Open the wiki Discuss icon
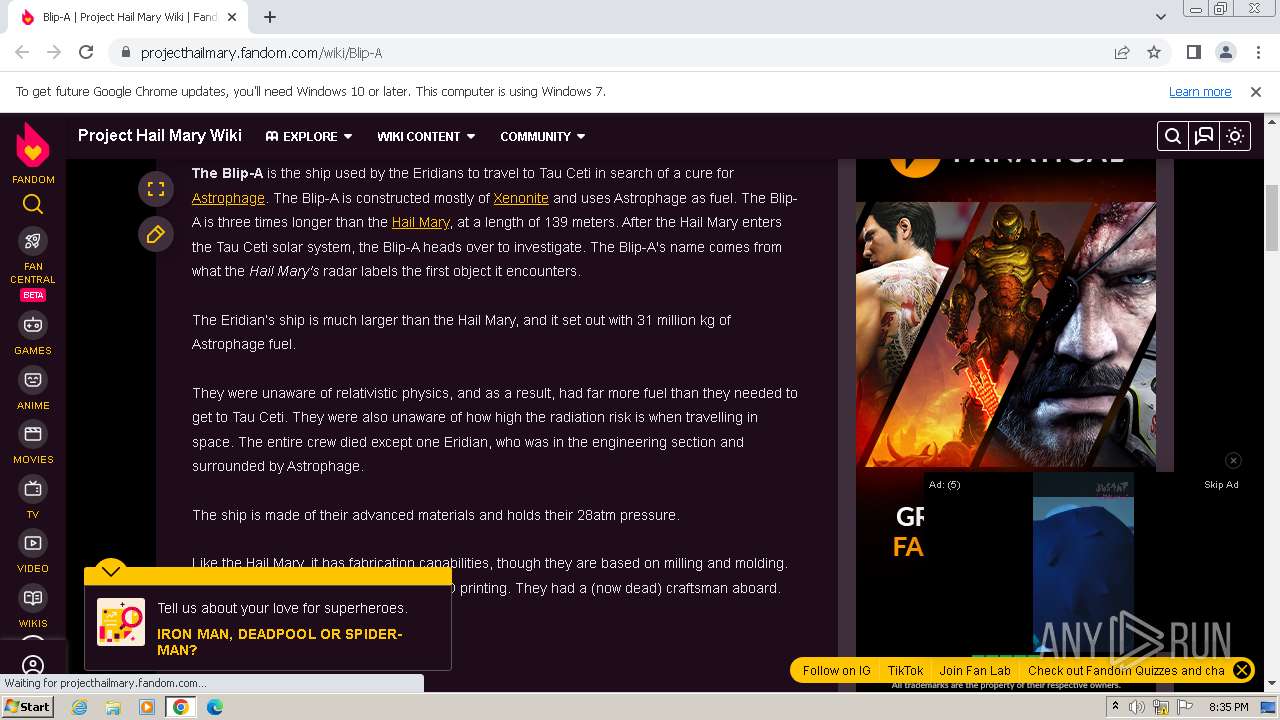The height and width of the screenshot is (720, 1280). point(1204,136)
